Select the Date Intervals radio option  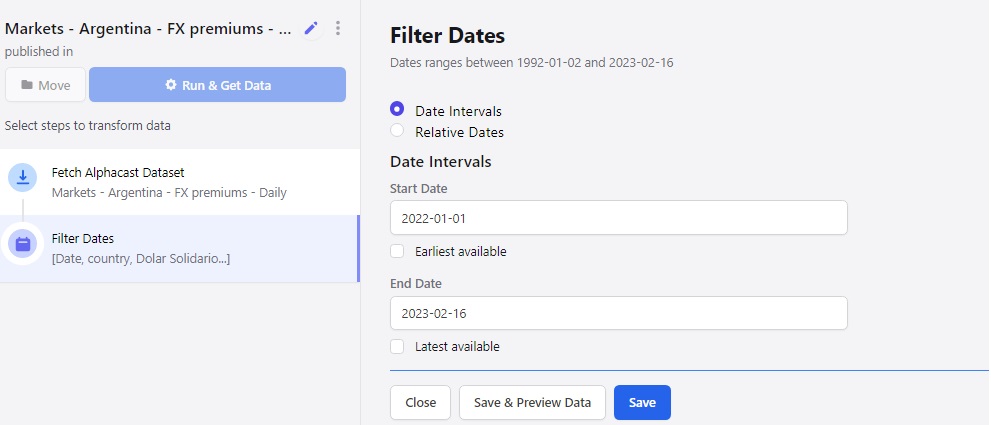tap(397, 109)
